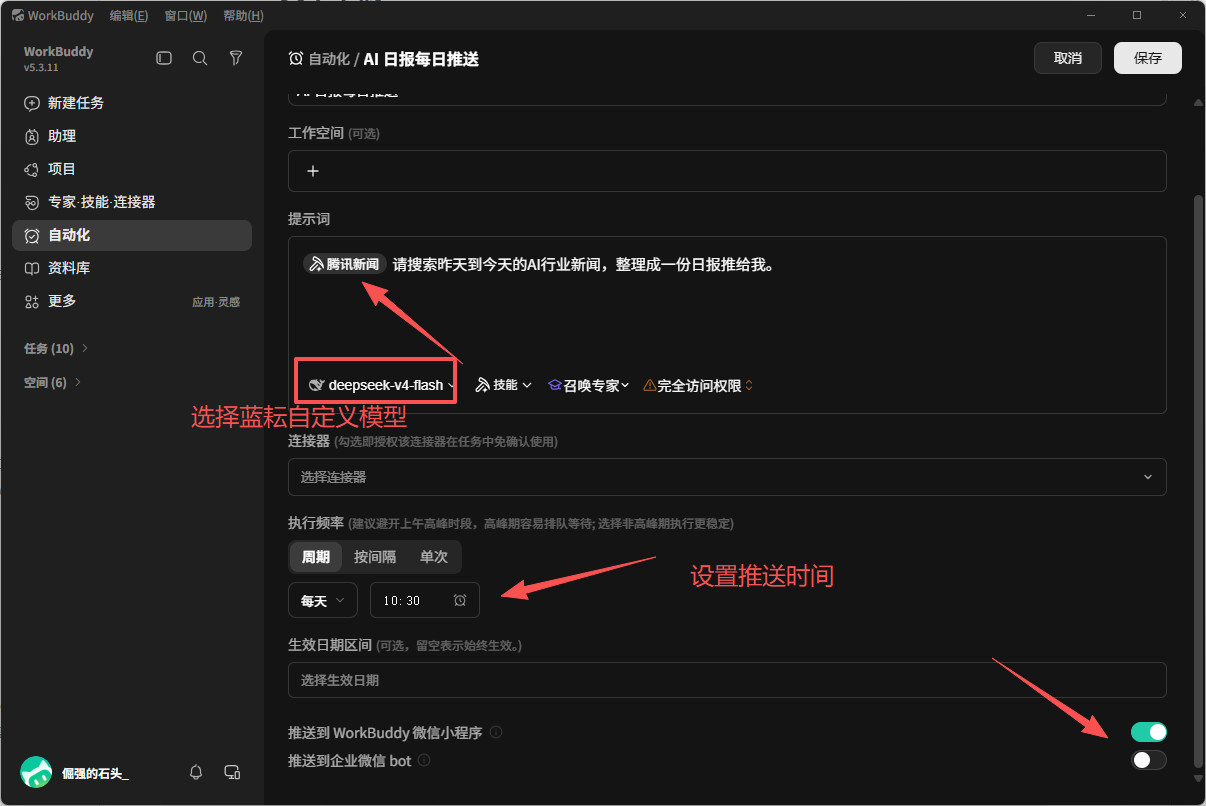This screenshot has width=1206, height=806.
Task: Expand the 任务 (10) section
Action: point(56,348)
